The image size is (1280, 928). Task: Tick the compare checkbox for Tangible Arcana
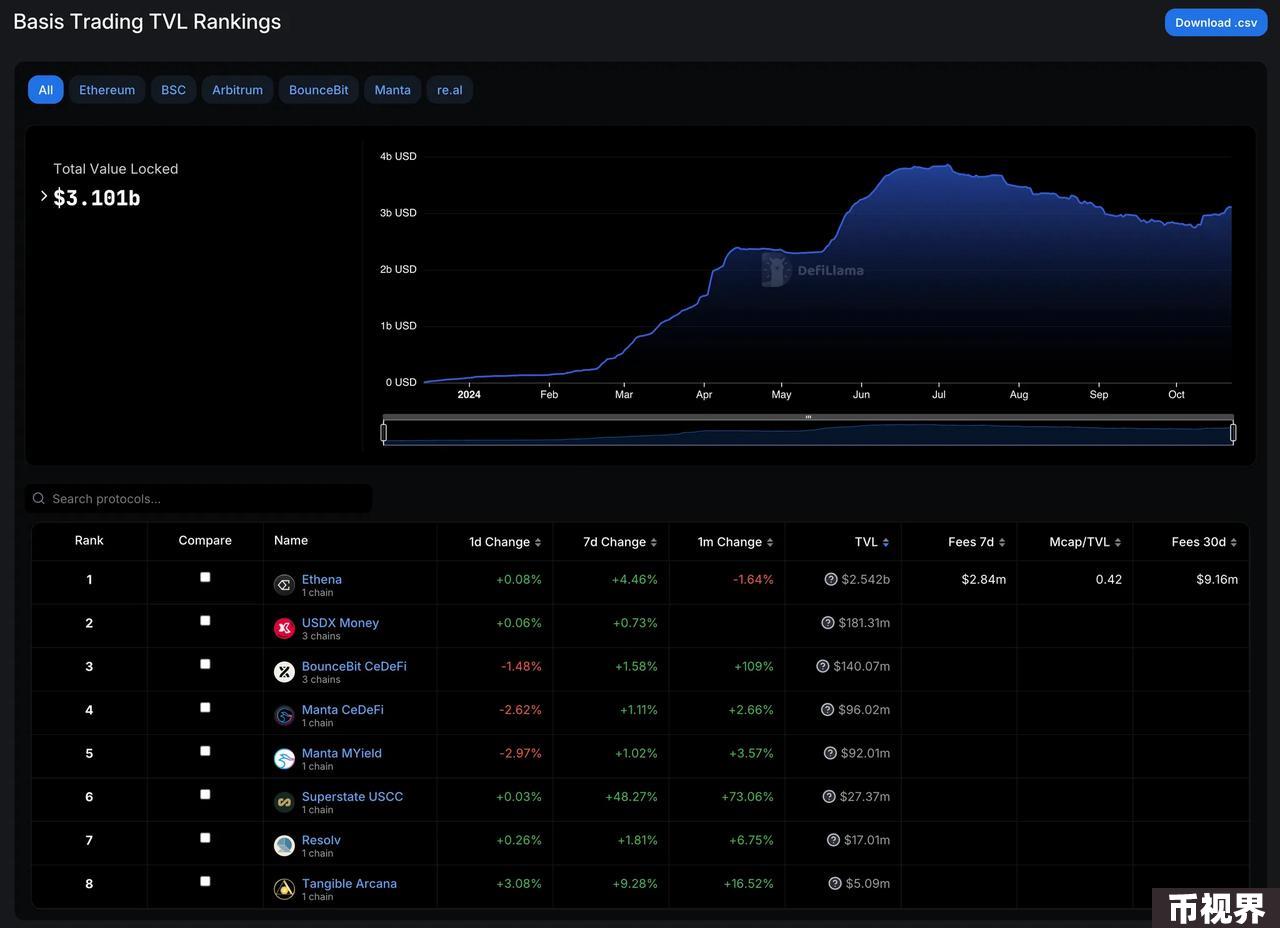[x=205, y=881]
